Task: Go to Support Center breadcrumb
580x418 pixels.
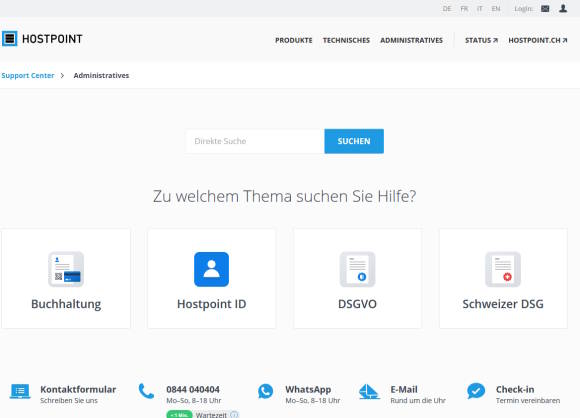Action: (28, 75)
